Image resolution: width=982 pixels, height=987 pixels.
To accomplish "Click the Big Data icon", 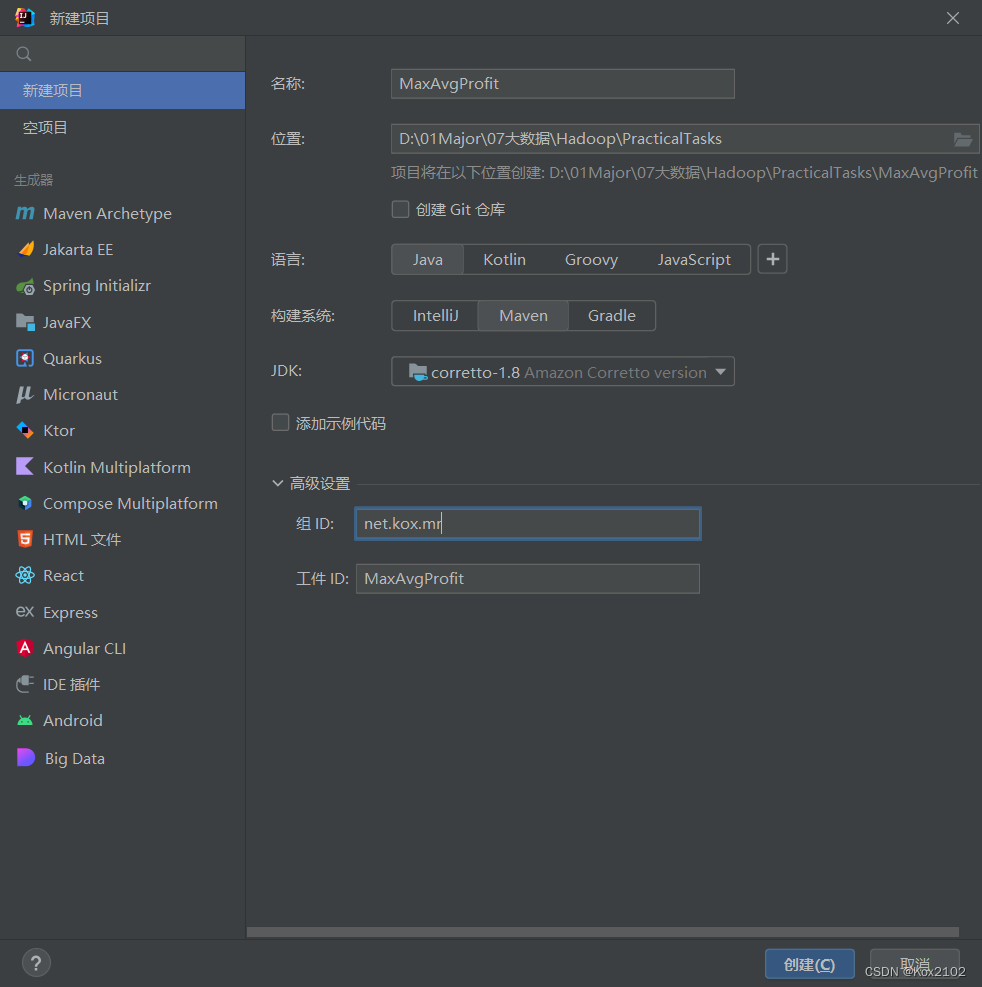I will tap(25, 757).
